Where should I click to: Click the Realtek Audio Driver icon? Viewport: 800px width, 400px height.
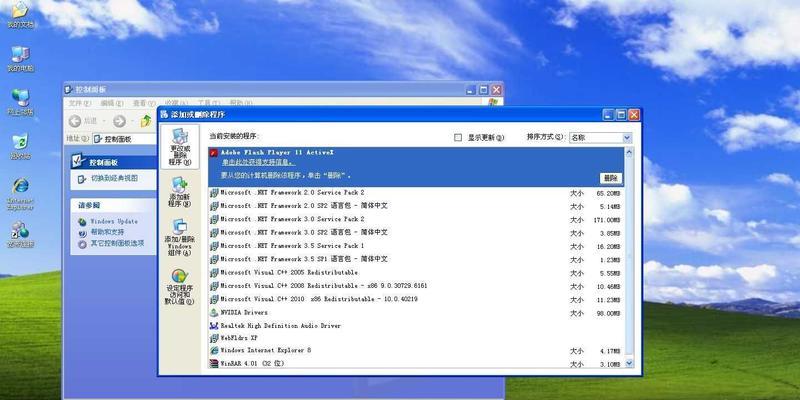pos(214,326)
